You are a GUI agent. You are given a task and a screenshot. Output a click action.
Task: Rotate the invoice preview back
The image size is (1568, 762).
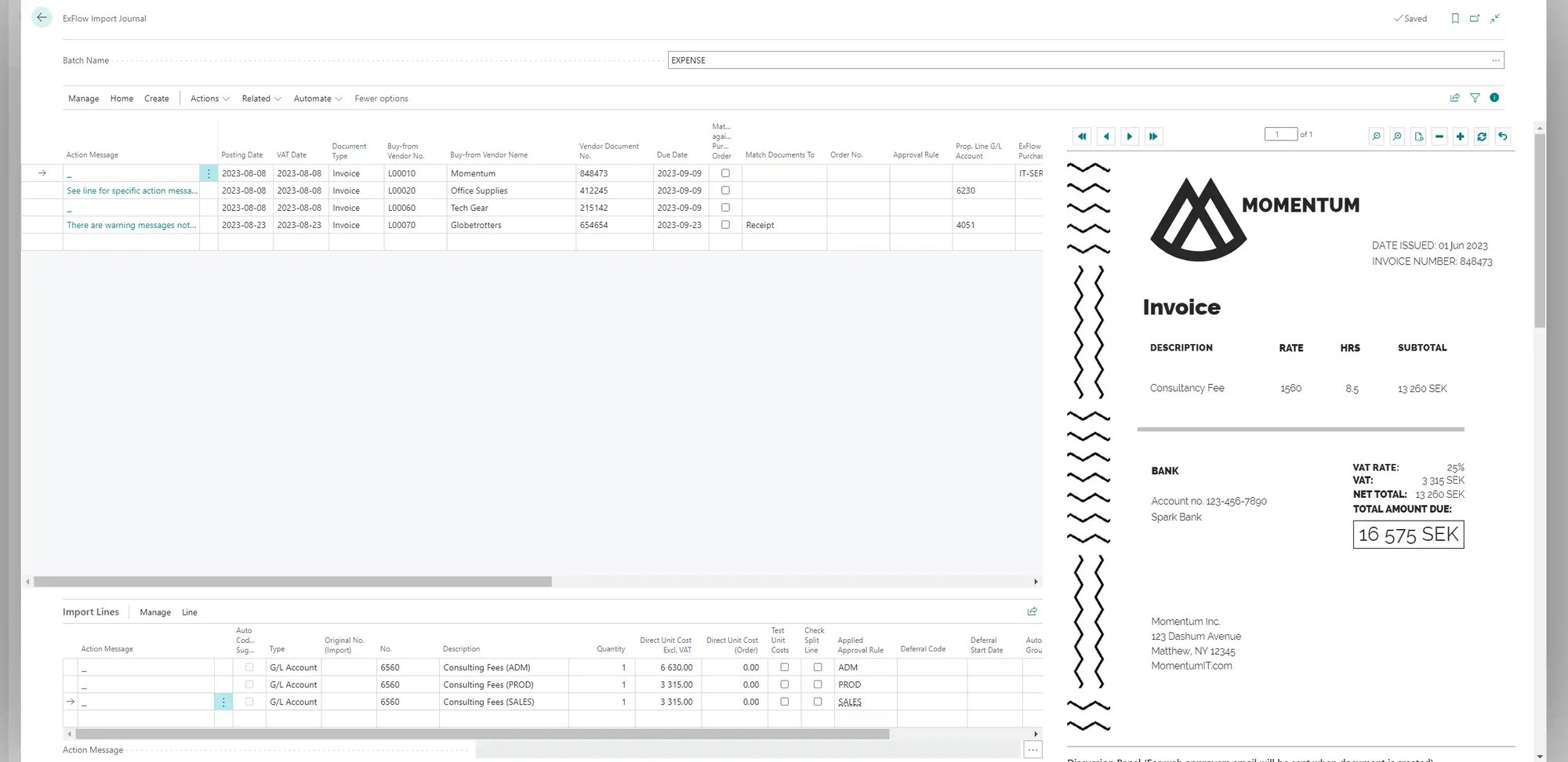(x=1502, y=136)
